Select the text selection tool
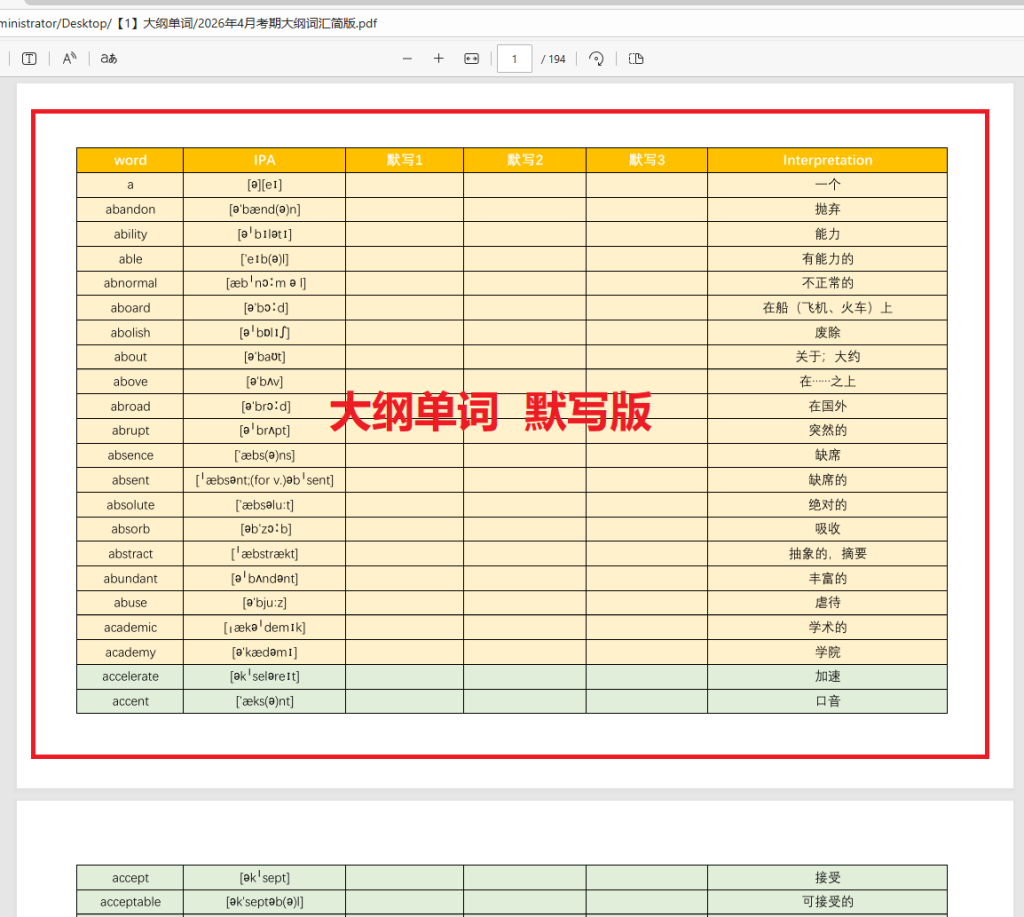The image size is (1024, 917). [29, 58]
